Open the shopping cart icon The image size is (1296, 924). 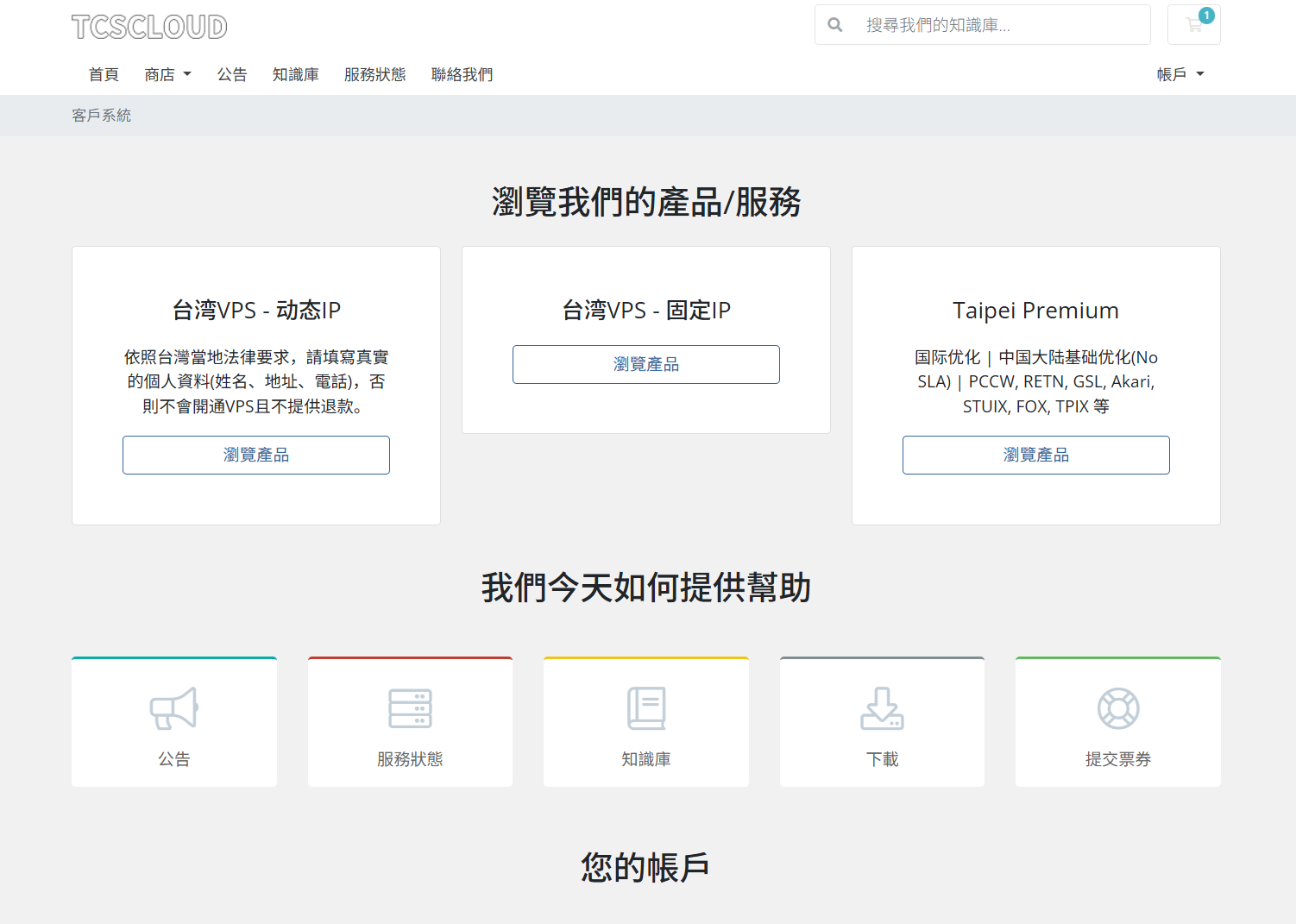1193,25
